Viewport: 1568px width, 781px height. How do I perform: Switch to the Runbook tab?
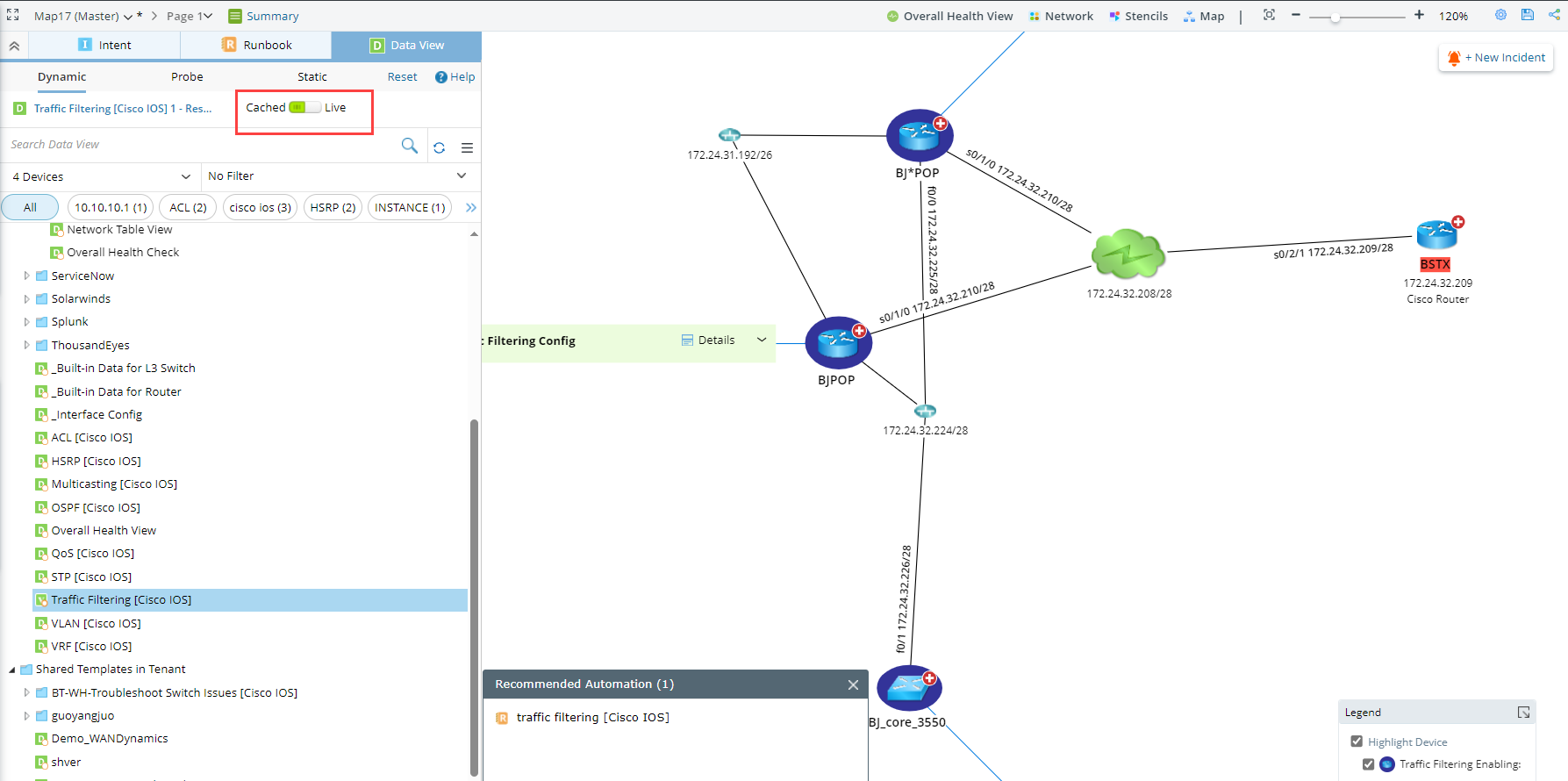[256, 45]
